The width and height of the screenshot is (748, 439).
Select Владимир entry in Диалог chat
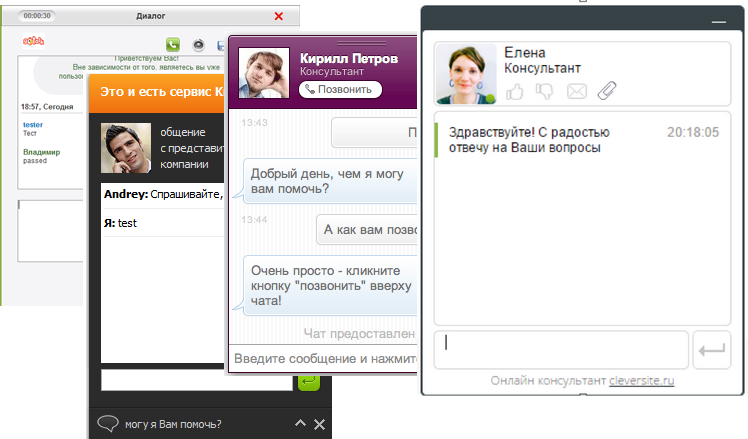click(42, 156)
